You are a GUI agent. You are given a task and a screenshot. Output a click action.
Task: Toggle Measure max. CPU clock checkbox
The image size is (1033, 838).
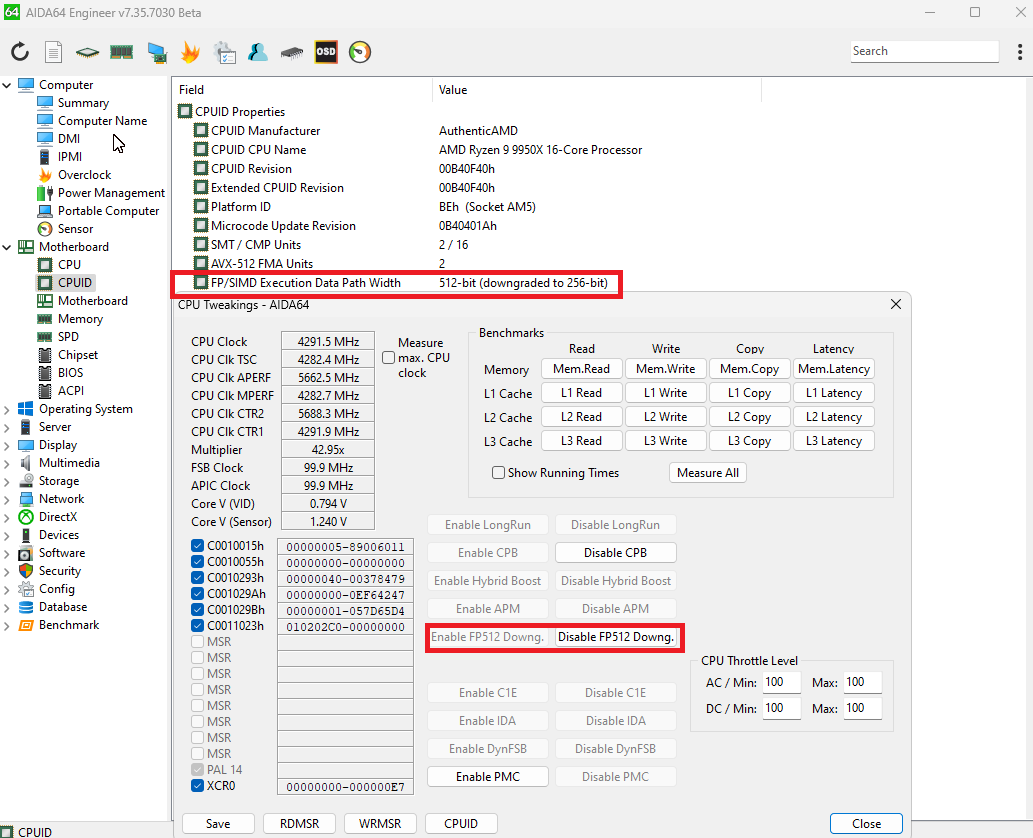(x=389, y=358)
